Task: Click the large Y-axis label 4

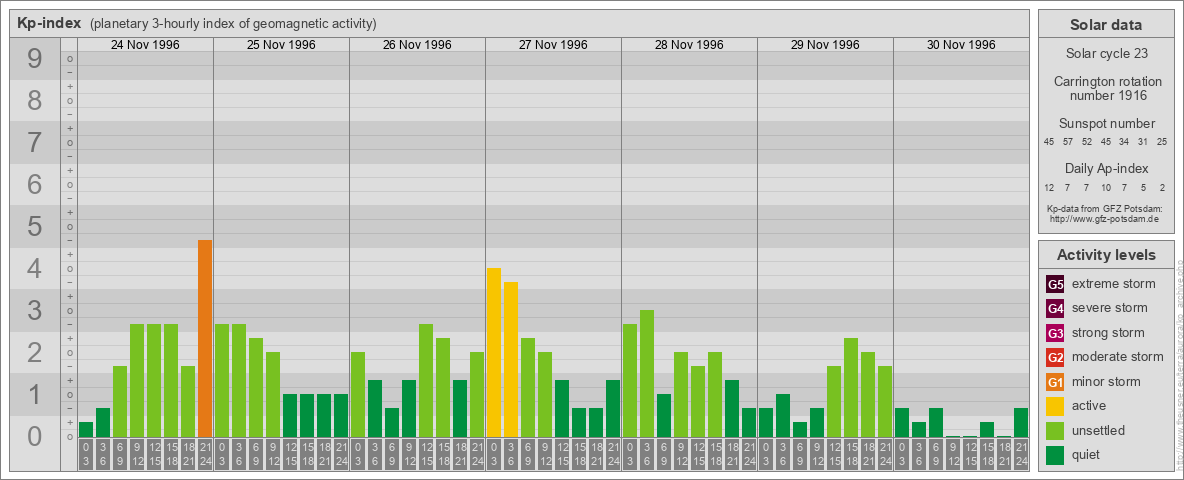Action: click(x=35, y=269)
